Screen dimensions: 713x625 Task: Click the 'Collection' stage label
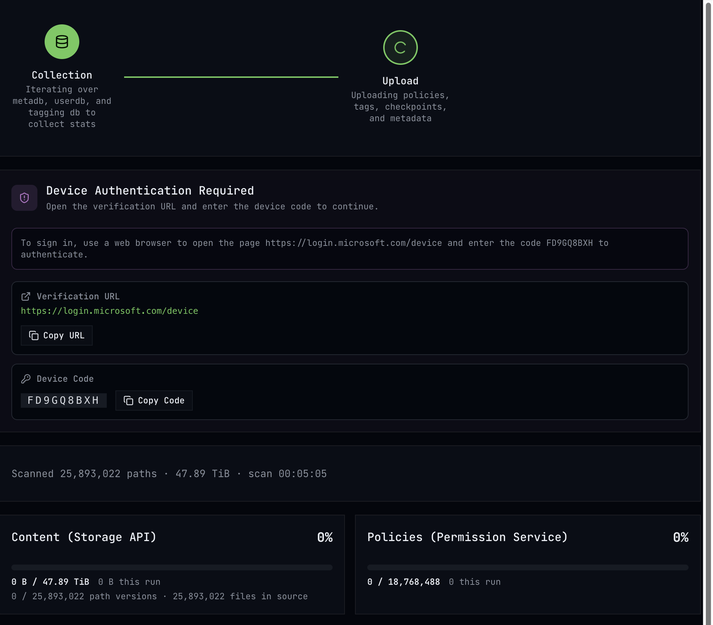click(62, 75)
